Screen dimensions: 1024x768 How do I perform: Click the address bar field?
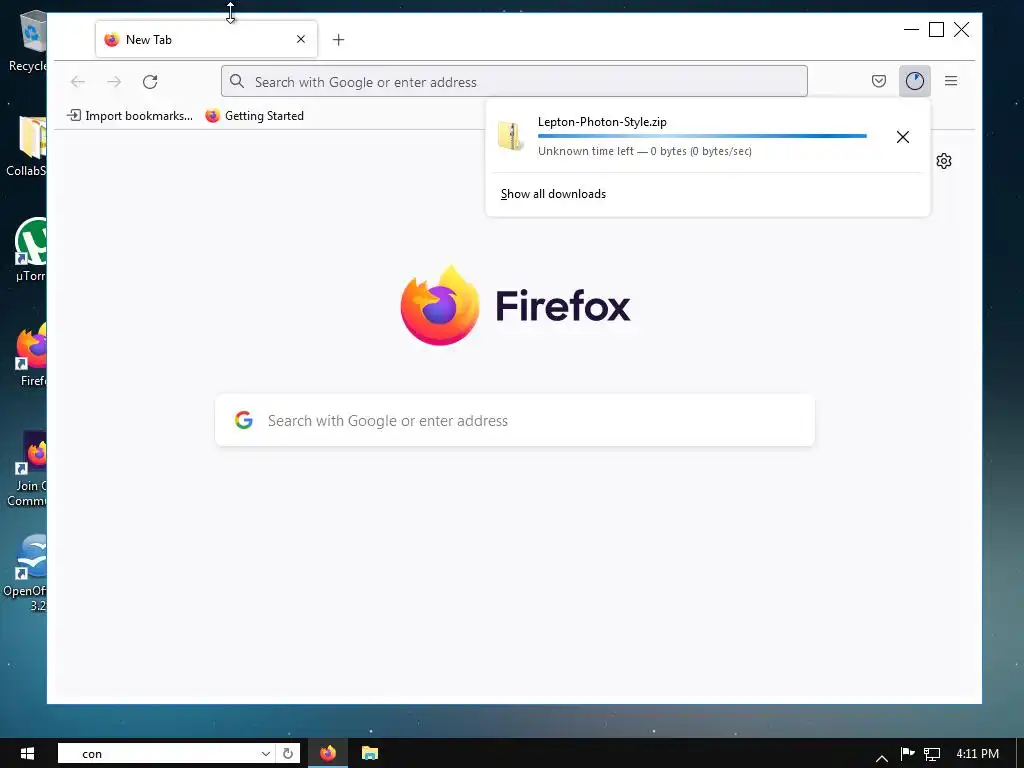[514, 82]
